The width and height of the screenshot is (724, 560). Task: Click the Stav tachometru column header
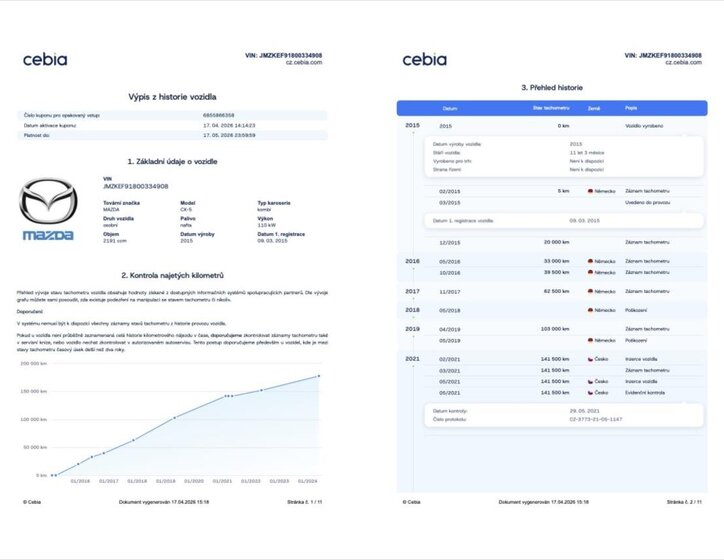[551, 108]
